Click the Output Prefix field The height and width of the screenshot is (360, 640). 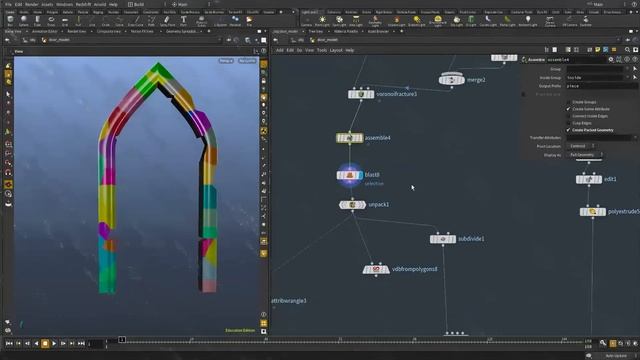[x=601, y=86]
